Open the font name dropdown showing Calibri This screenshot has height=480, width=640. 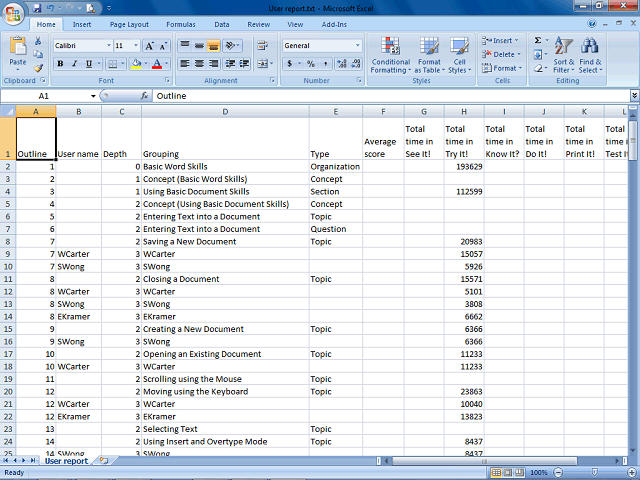coord(83,45)
